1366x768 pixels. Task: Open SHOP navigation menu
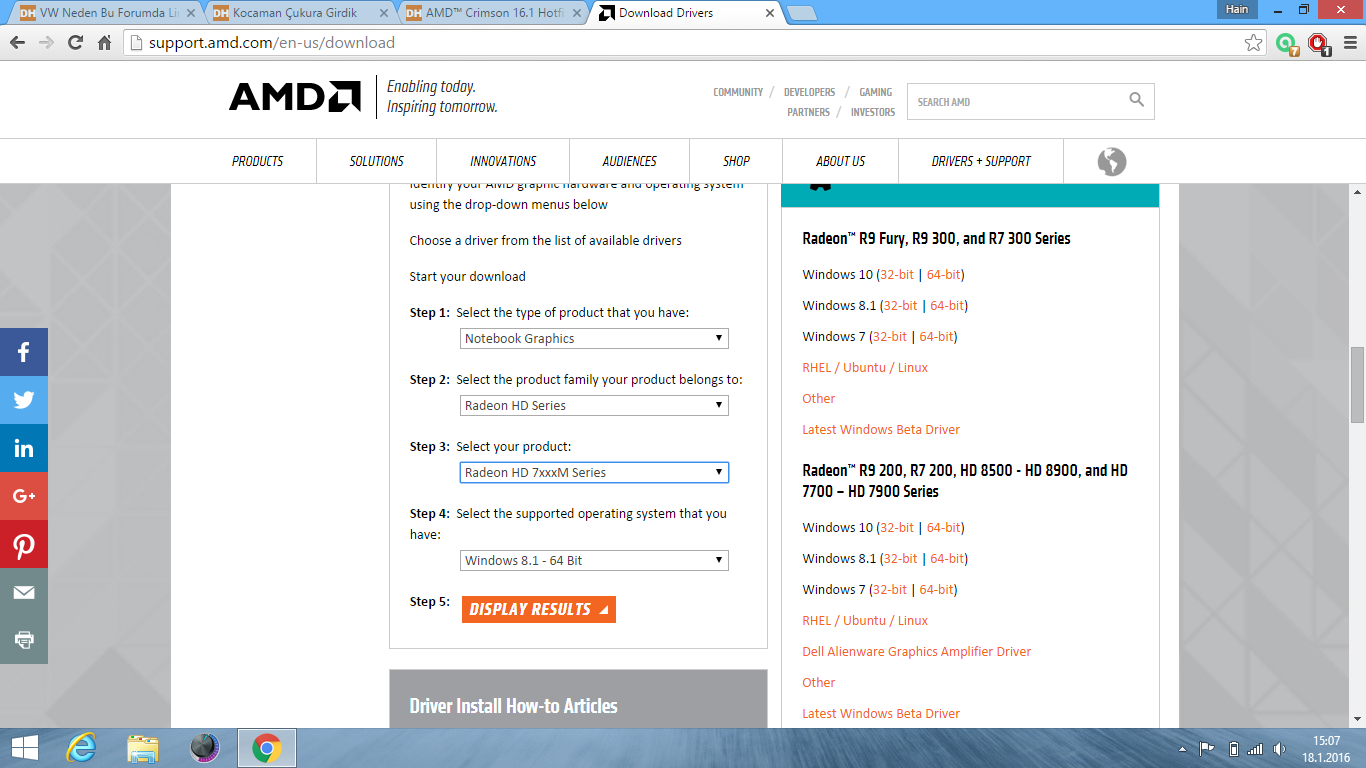click(736, 161)
